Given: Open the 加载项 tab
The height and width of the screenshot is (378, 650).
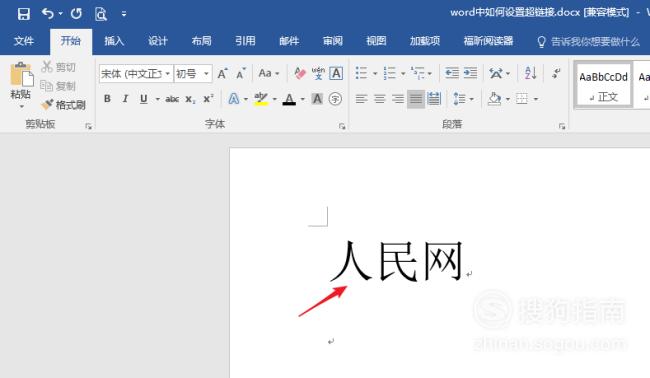Looking at the screenshot, I should (x=424, y=41).
